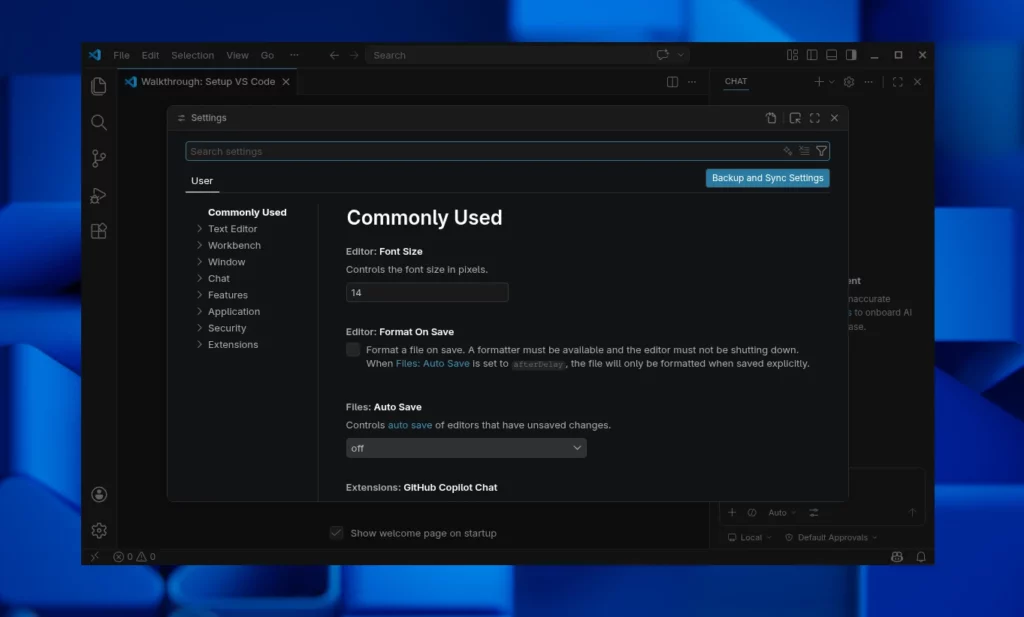Enable Editor: Format On Save
Viewport: 1024px width, 617px height.
(x=353, y=349)
